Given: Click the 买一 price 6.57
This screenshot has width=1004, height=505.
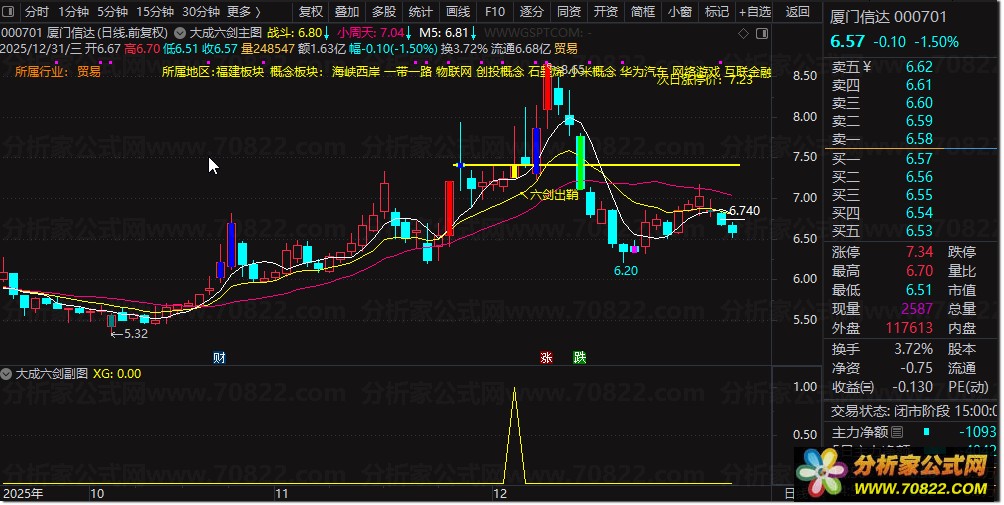Looking at the screenshot, I should tap(919, 159).
